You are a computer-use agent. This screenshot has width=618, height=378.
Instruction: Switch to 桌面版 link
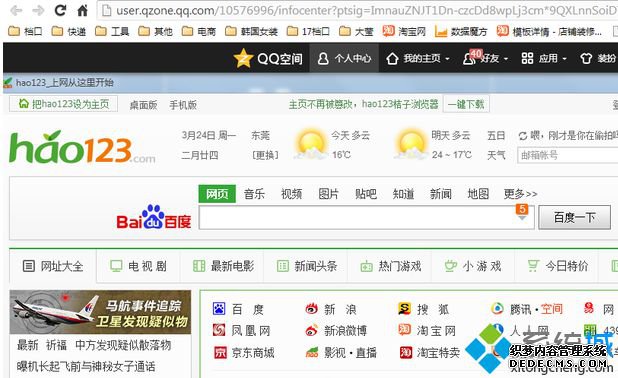(x=143, y=105)
